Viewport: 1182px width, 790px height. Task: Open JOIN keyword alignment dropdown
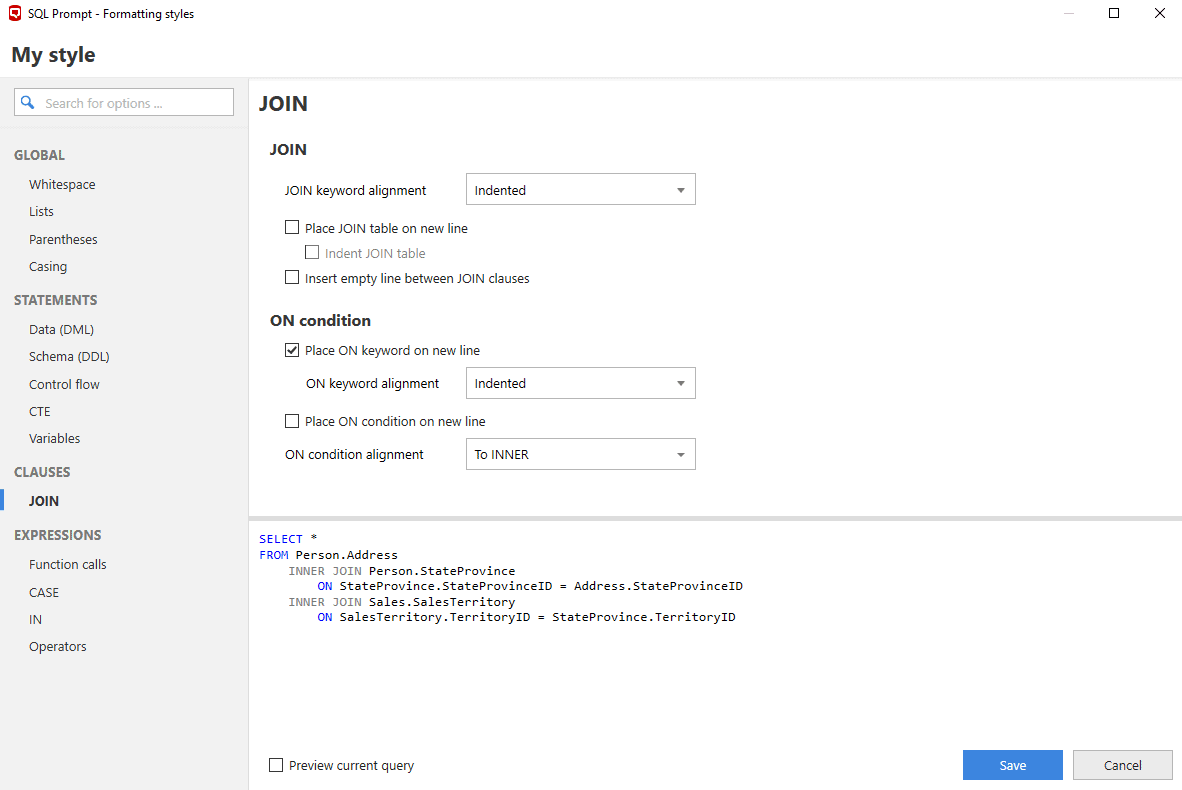pos(580,190)
